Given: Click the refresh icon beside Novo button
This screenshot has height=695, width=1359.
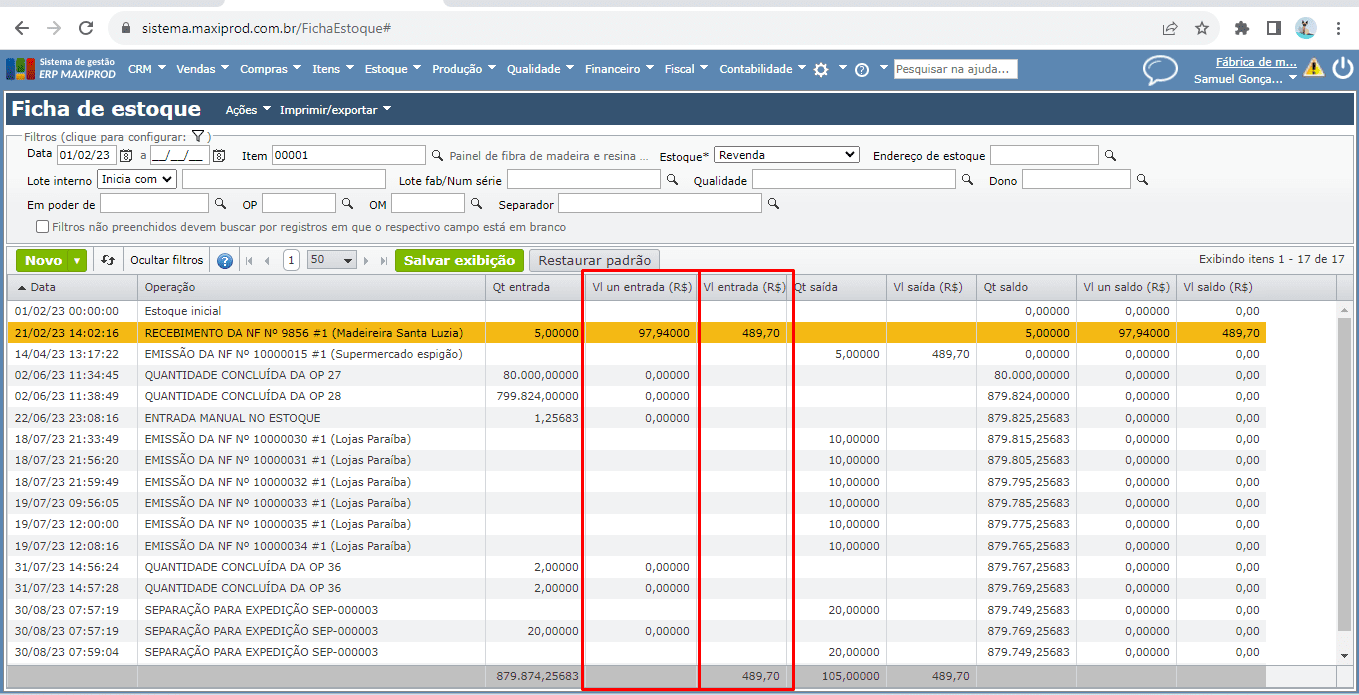Looking at the screenshot, I should point(108,261).
